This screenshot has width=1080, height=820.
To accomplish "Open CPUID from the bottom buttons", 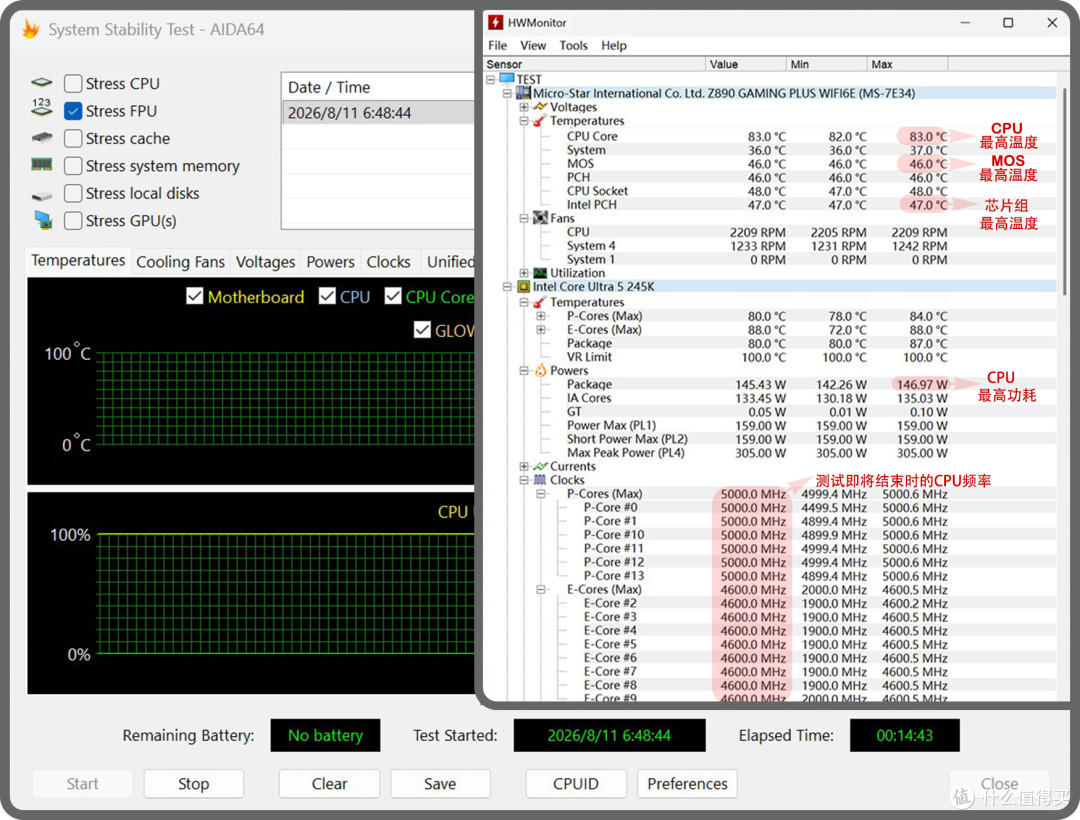I will coord(576,784).
